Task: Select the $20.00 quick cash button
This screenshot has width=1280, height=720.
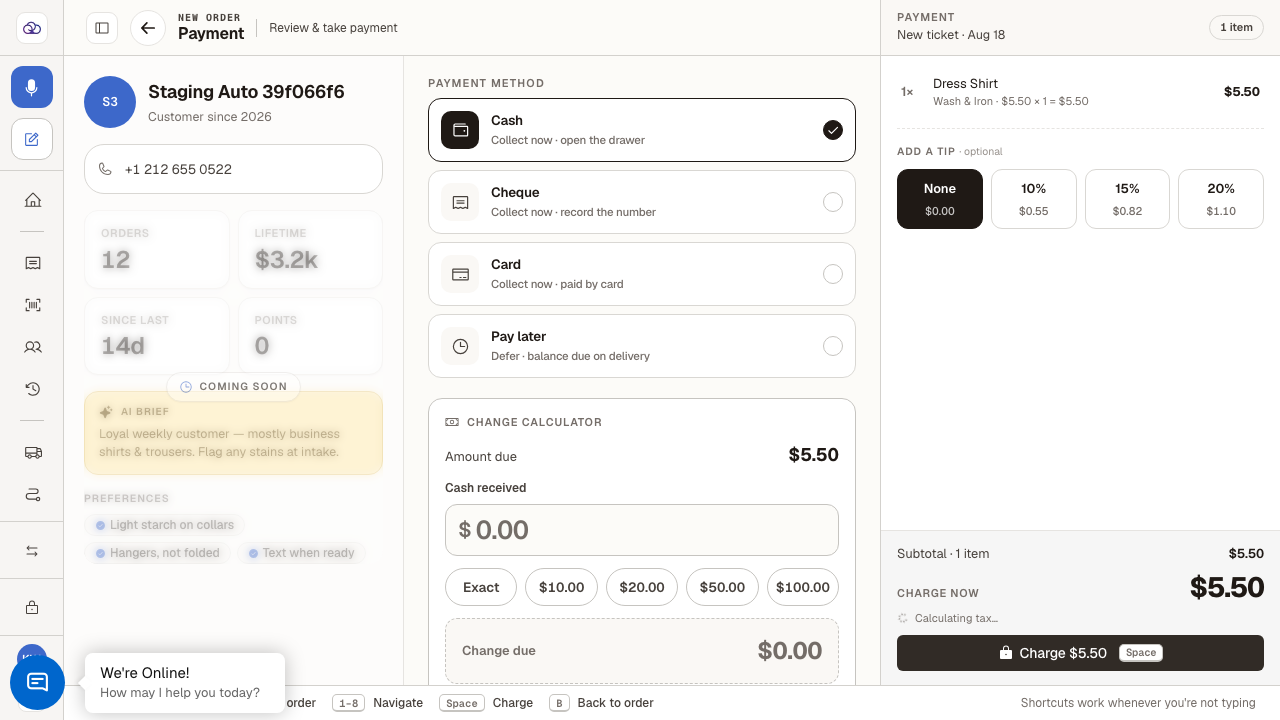Action: [642, 587]
